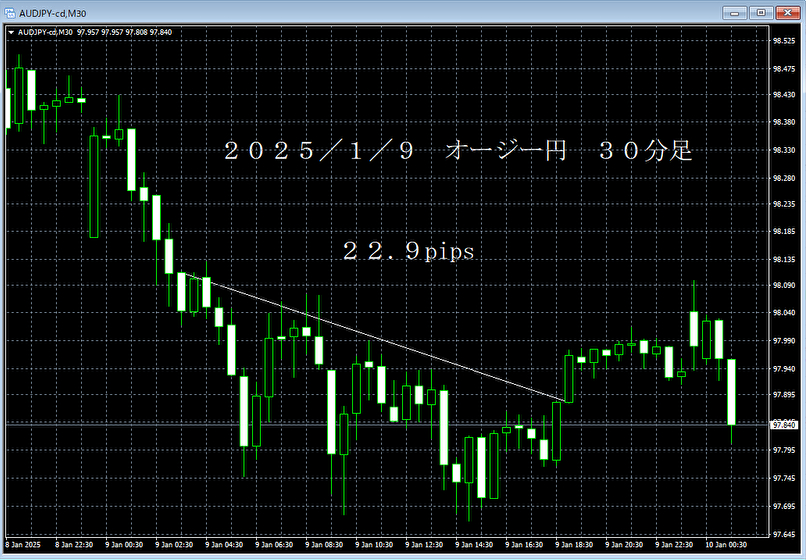Select the '22.9pips' text label
Image resolution: width=806 pixels, height=560 pixels.
(408, 253)
